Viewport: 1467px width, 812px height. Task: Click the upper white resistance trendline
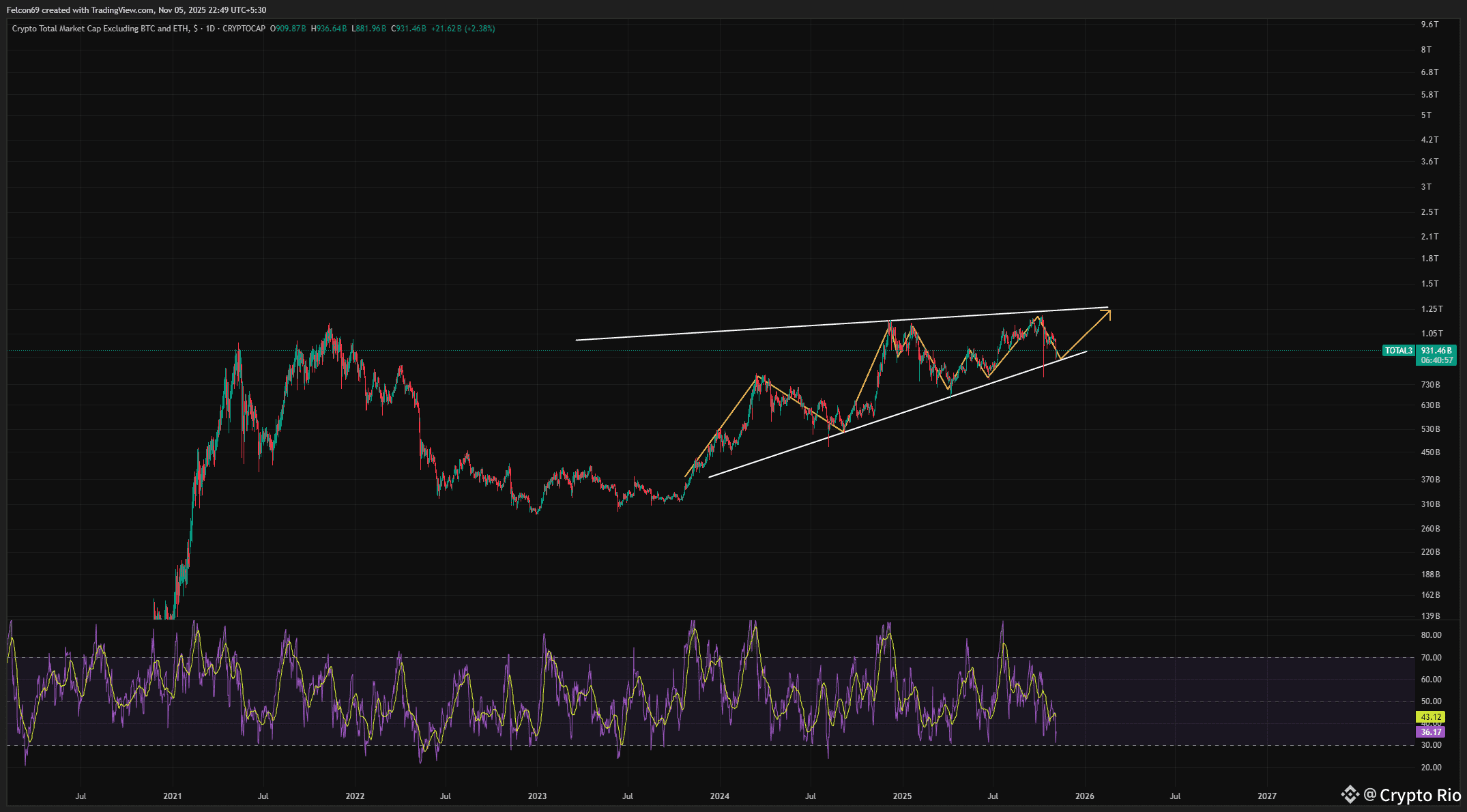(751, 330)
